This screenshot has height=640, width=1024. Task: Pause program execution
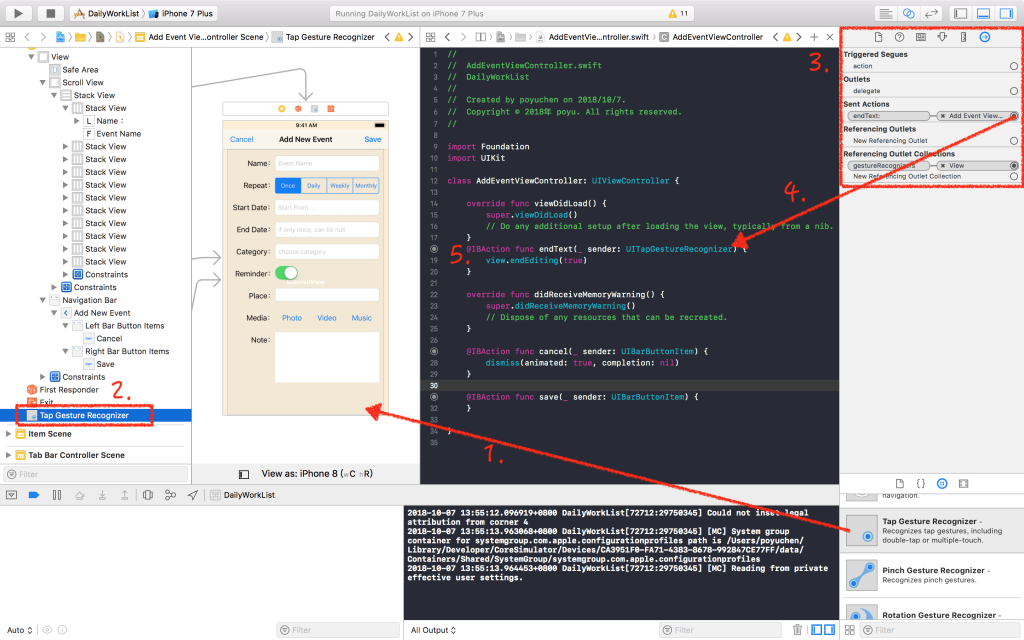click(57, 494)
